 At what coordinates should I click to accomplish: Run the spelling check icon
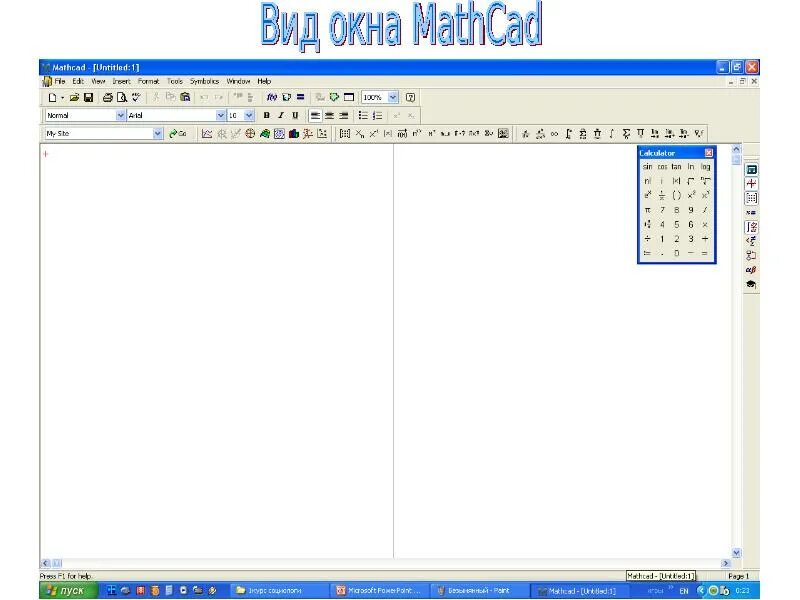tap(136, 97)
